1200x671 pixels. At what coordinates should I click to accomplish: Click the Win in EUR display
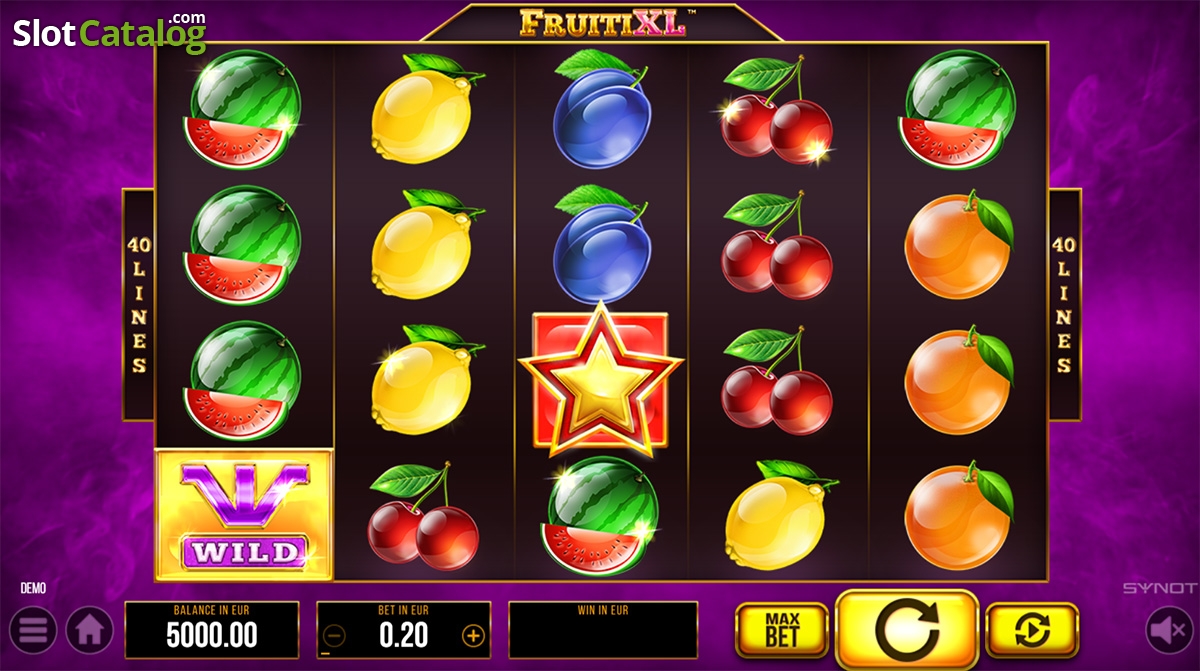(x=603, y=629)
